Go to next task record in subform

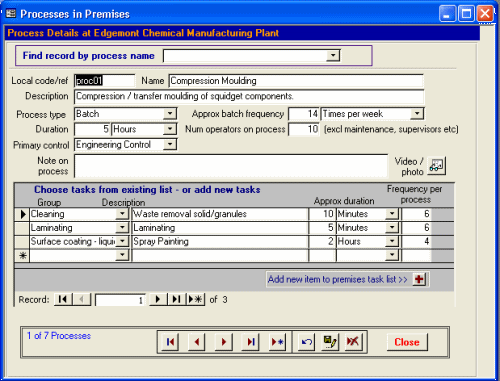158,299
